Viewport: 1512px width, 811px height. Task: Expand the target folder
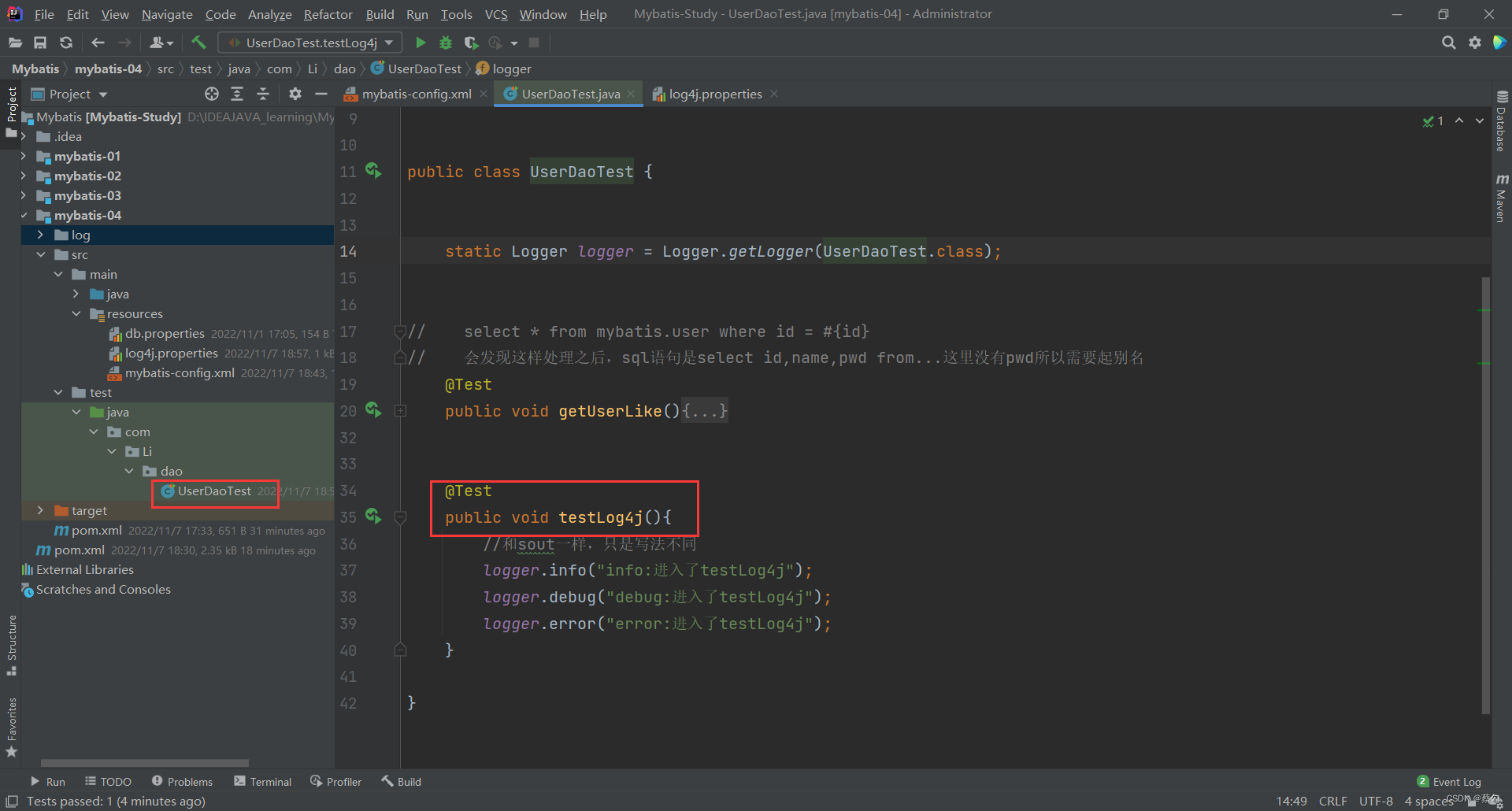(x=41, y=510)
